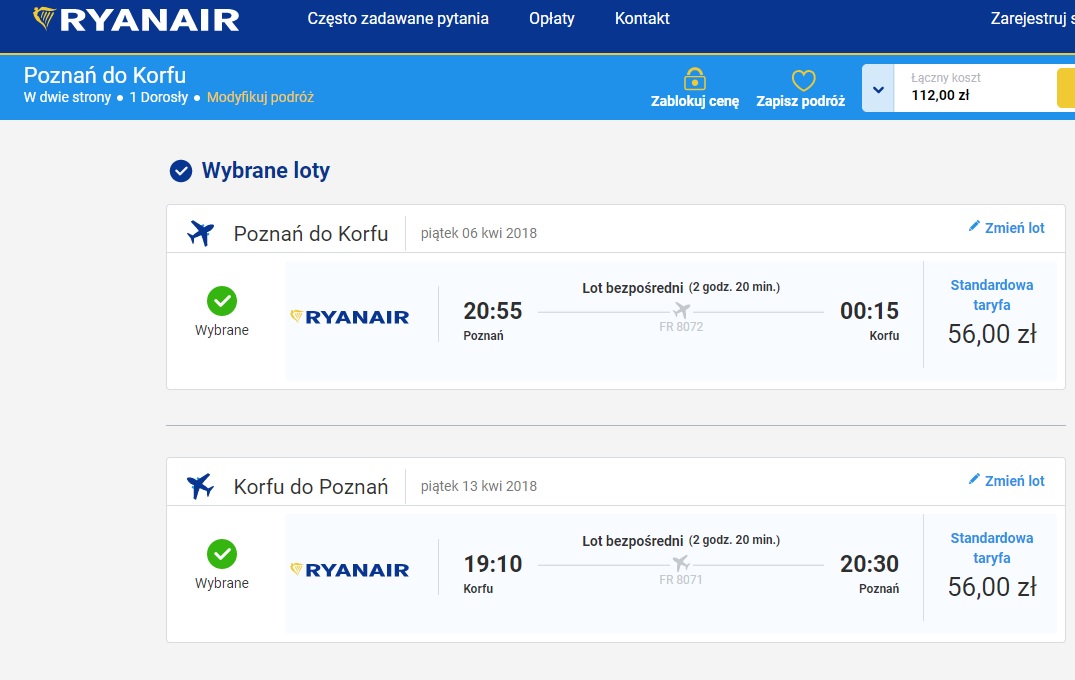This screenshot has height=680, width=1075.
Task: Open the Opłaty menu item
Action: tap(551, 19)
